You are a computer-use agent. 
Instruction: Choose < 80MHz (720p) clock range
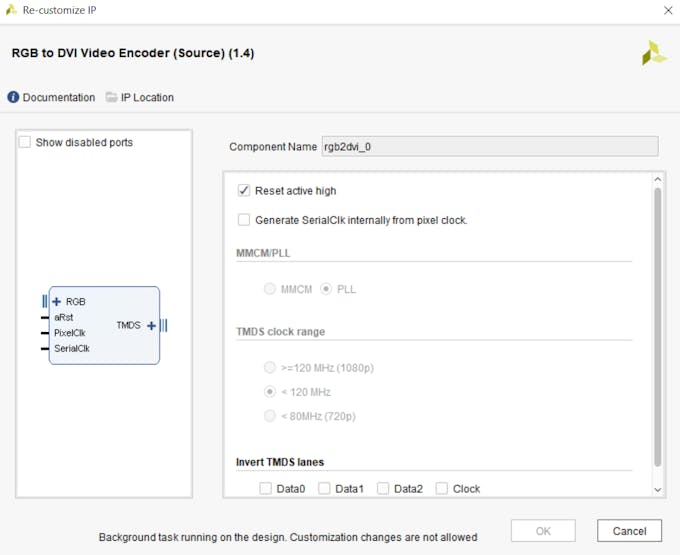tap(270, 416)
